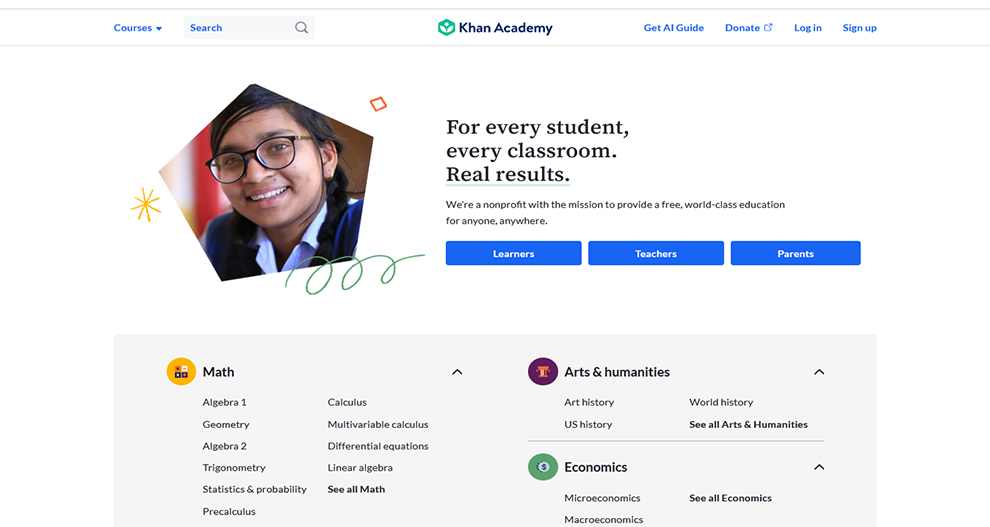Click the Economics subject icon
This screenshot has width=990, height=527.
pos(543,467)
